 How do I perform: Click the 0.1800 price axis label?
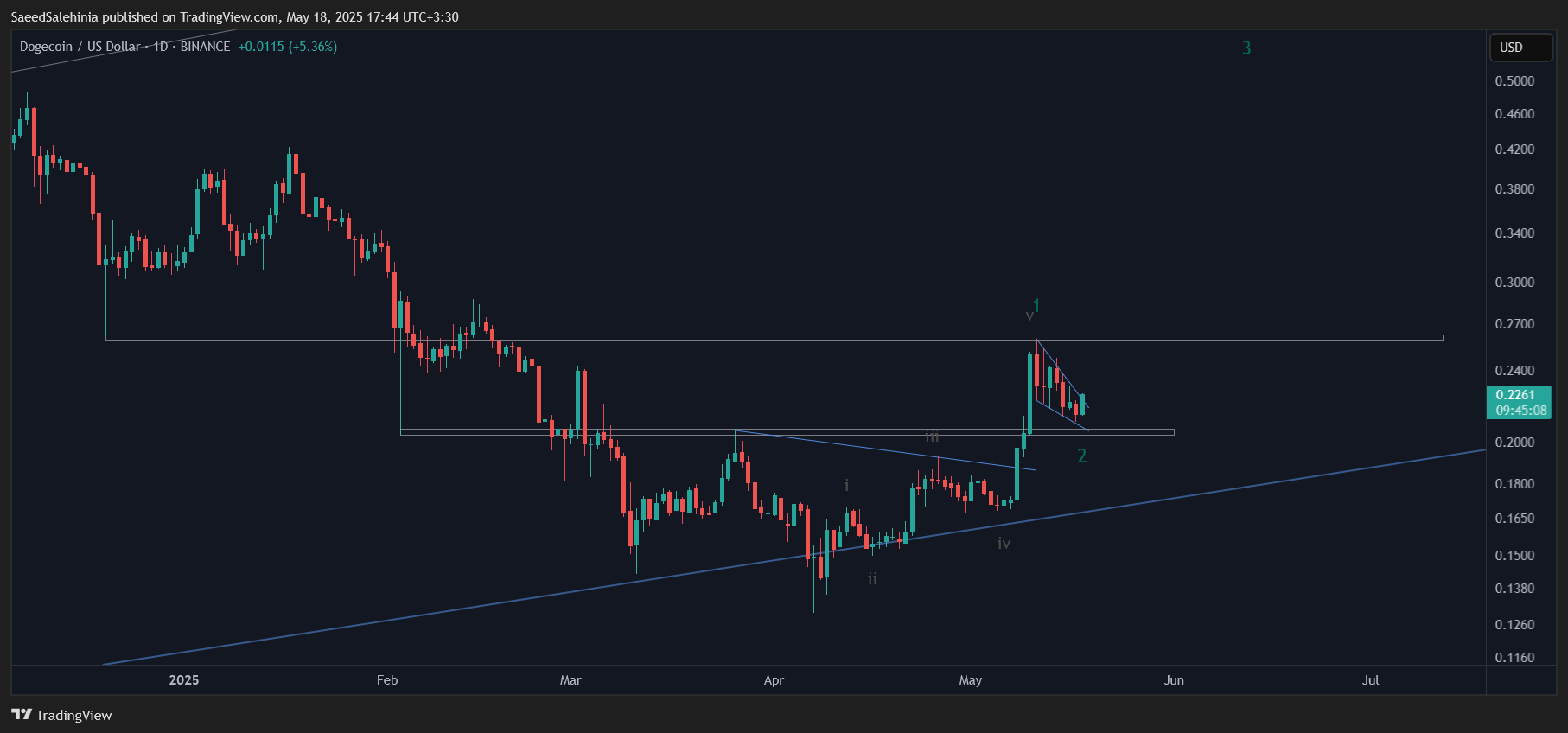(1514, 484)
